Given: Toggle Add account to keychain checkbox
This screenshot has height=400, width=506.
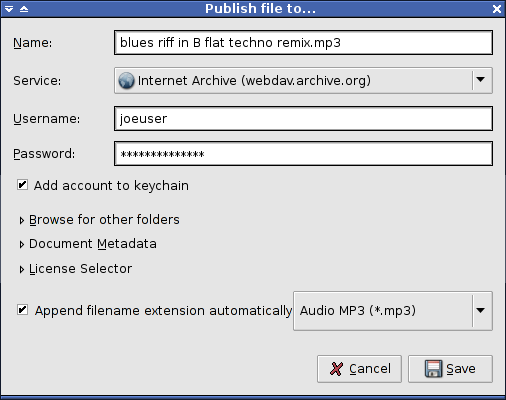Looking at the screenshot, I should [22, 185].
